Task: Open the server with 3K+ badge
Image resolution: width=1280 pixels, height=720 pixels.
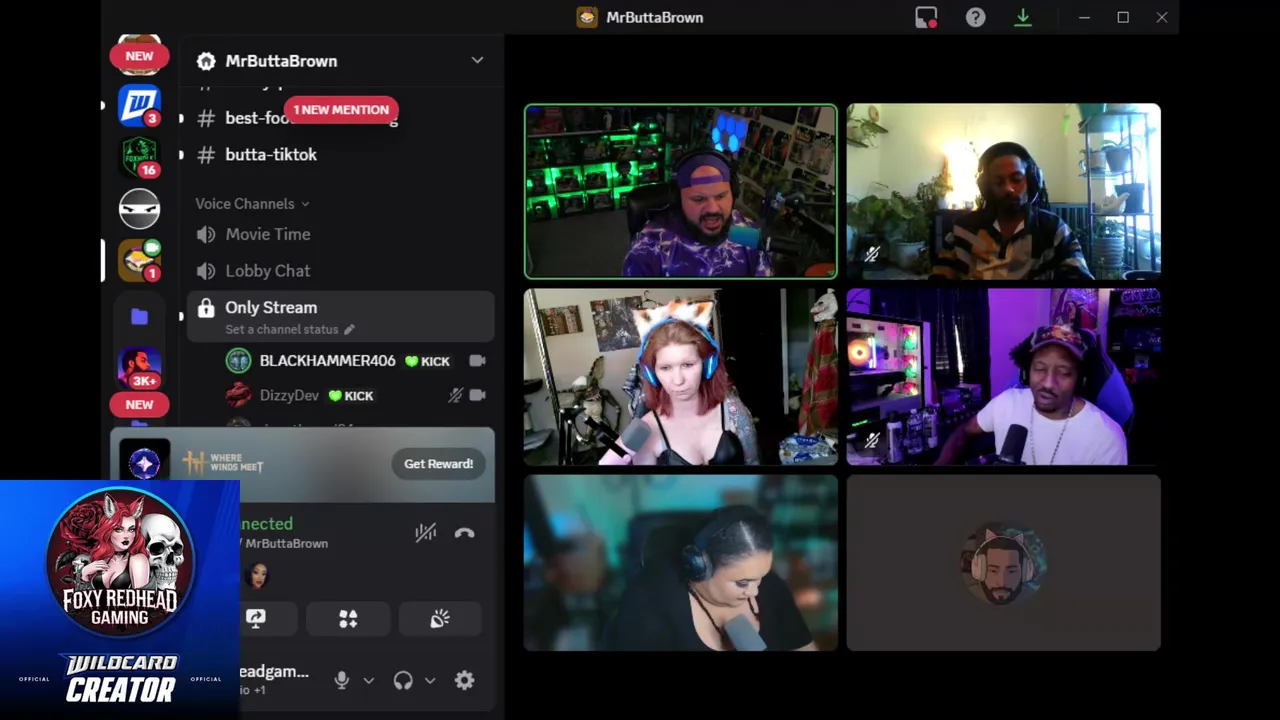Action: point(139,368)
